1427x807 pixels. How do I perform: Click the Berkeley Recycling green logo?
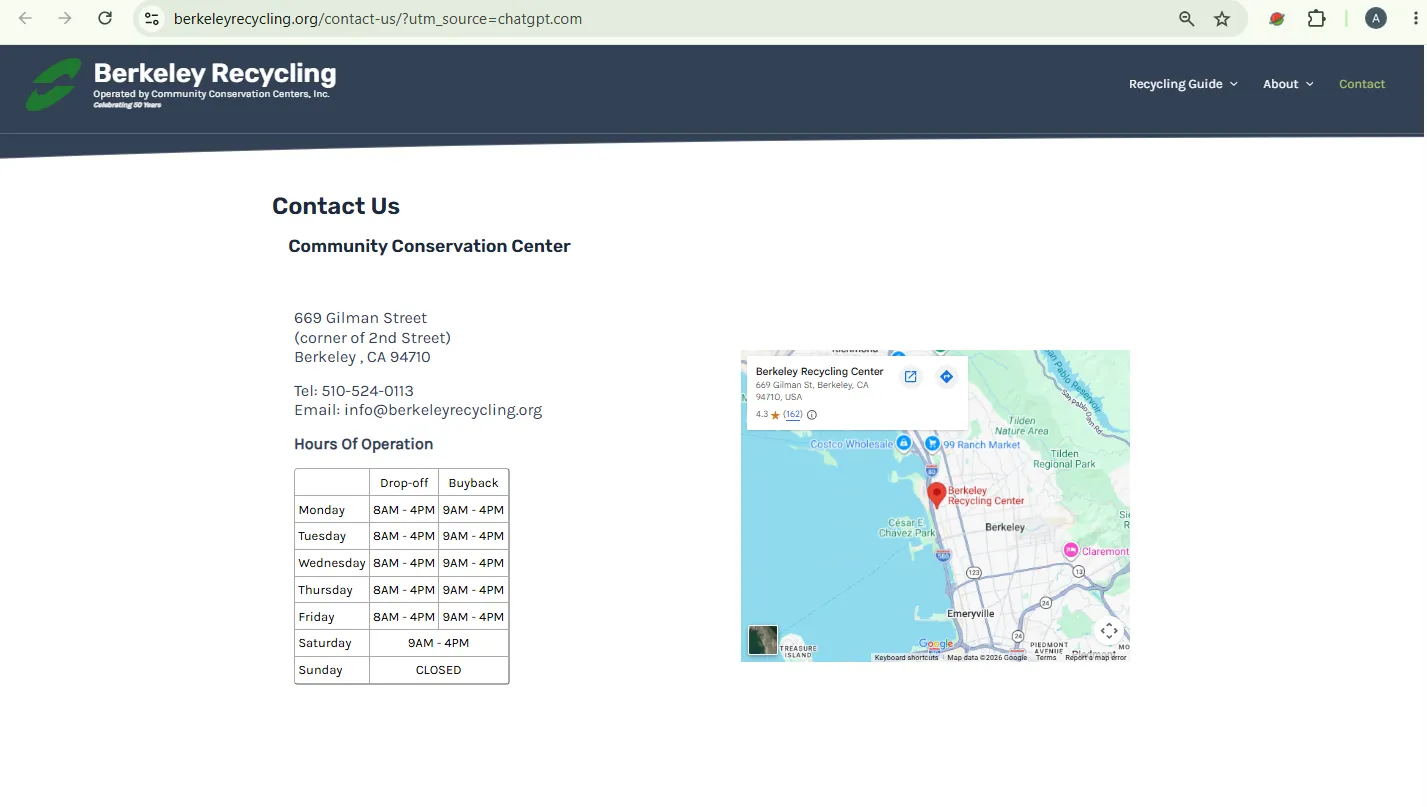[54, 84]
